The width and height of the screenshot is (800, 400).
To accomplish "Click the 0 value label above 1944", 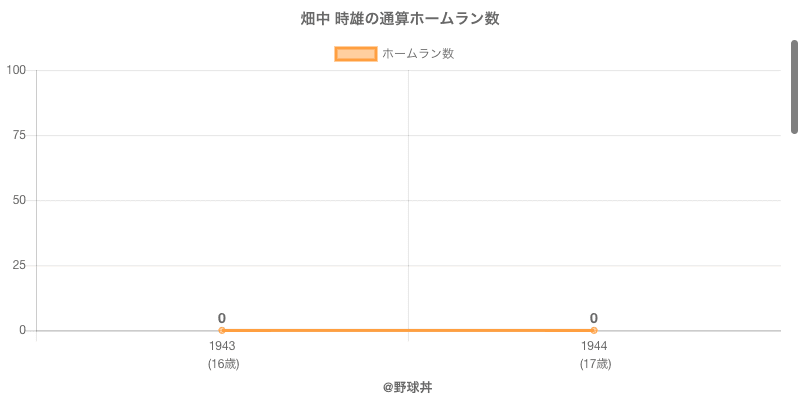I will pyautogui.click(x=594, y=318).
